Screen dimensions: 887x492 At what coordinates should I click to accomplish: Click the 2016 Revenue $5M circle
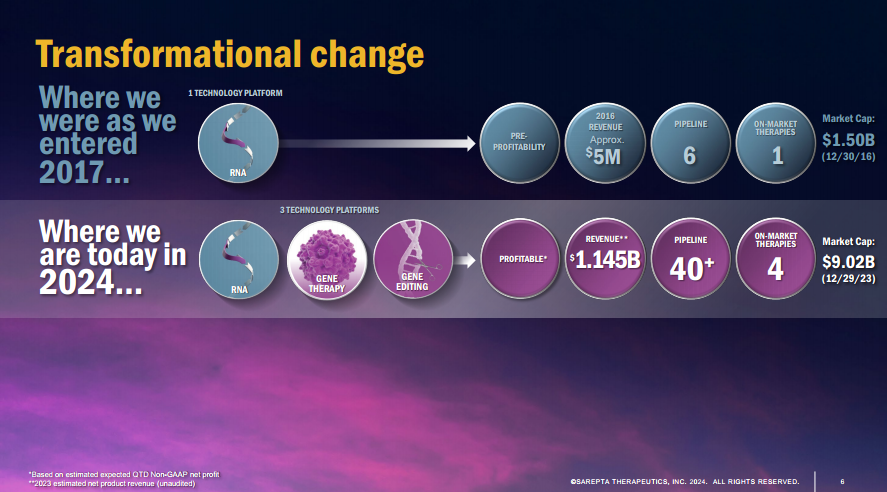pos(605,143)
